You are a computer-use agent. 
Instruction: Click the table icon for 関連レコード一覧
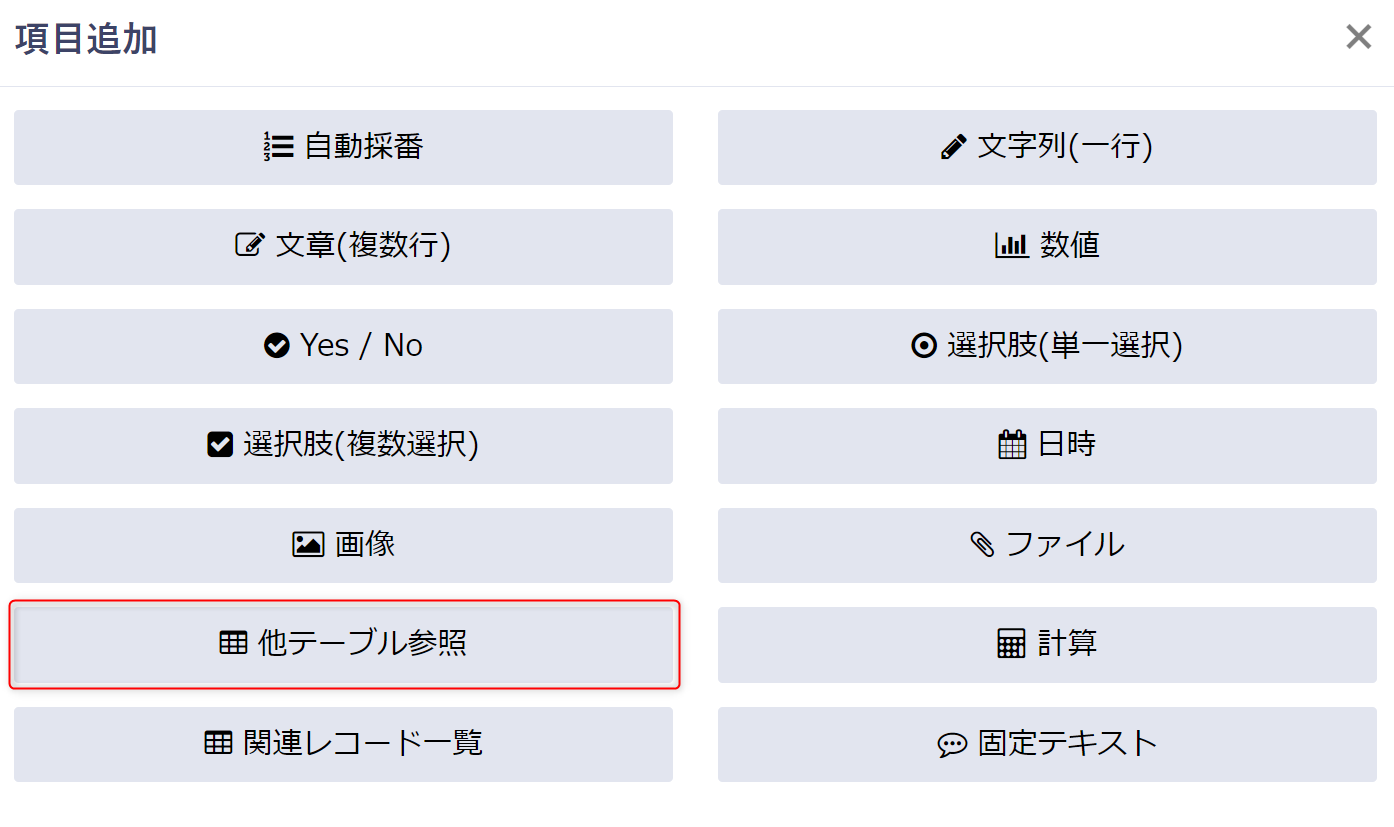218,743
